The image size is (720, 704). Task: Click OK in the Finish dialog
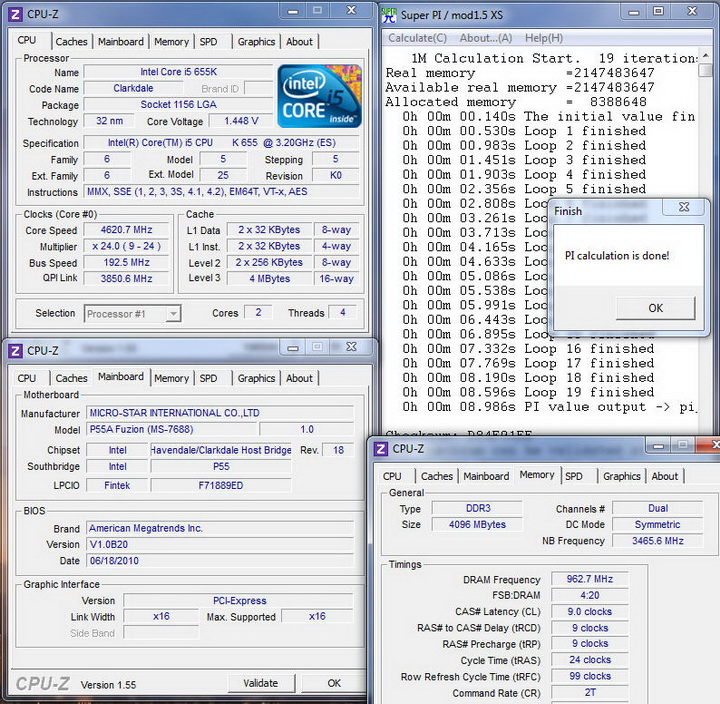coord(655,308)
